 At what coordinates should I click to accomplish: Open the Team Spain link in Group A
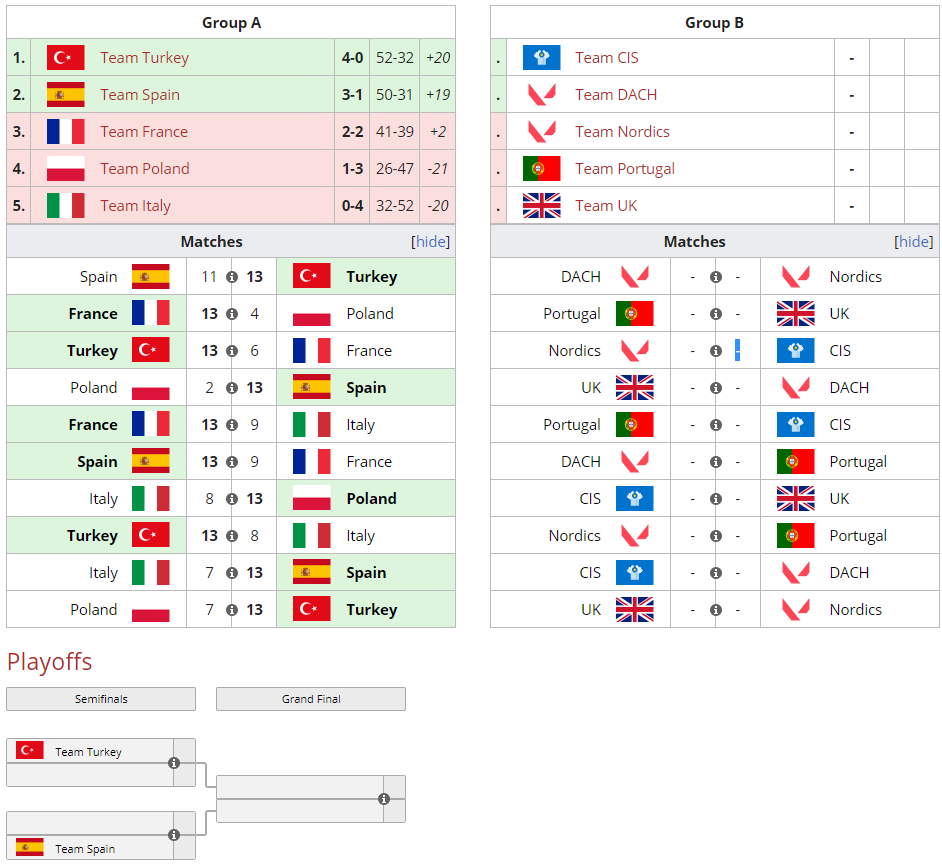[140, 95]
